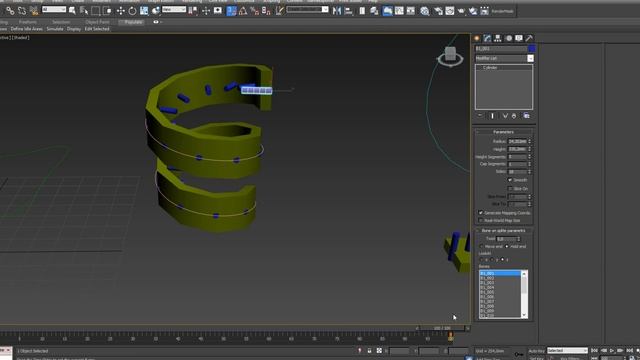Select the Rectangular Selection Region tool

[96, 11]
